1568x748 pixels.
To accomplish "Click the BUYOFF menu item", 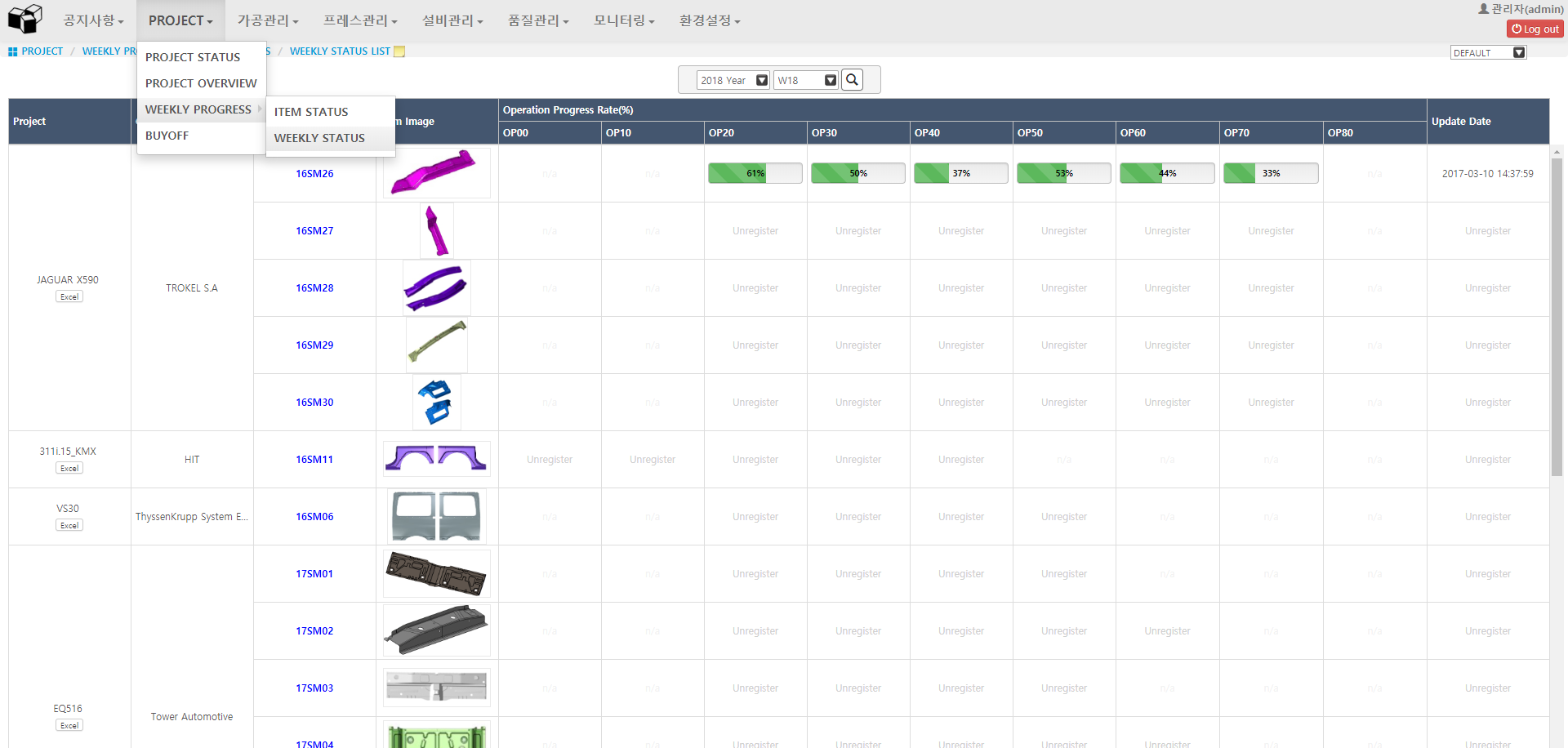I will point(167,136).
